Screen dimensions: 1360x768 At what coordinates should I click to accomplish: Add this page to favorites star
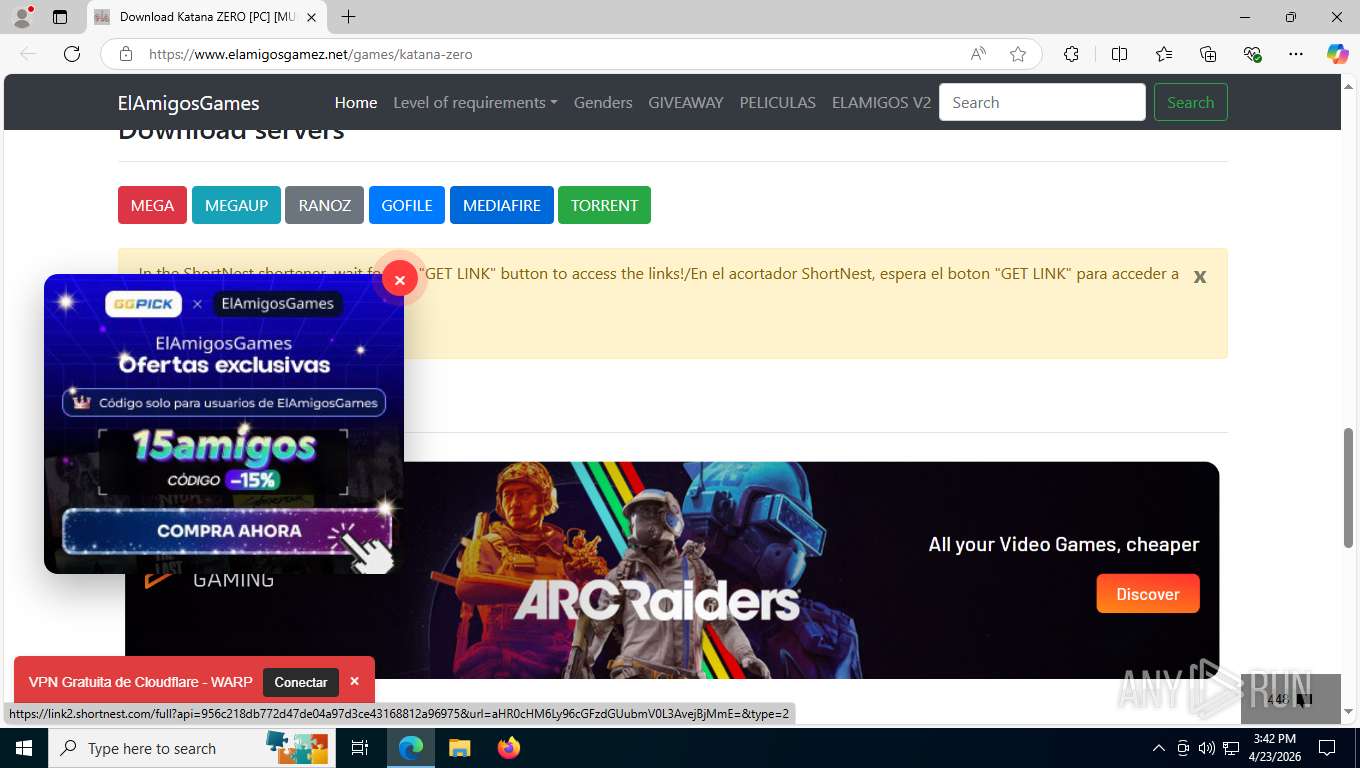(x=1018, y=54)
